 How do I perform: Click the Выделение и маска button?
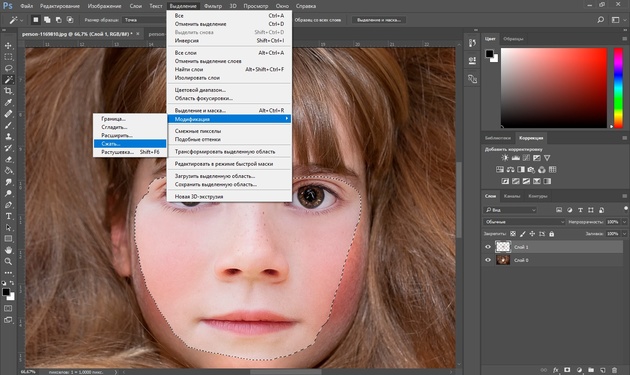click(x=379, y=20)
